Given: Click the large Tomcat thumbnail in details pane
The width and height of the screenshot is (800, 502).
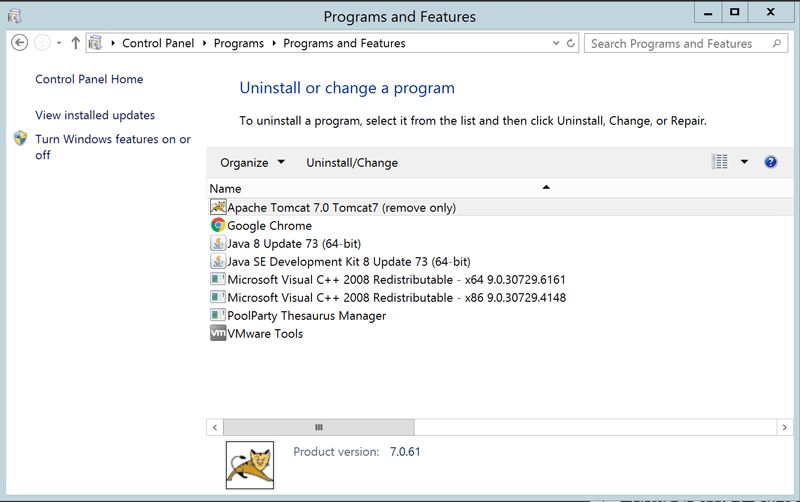Looking at the screenshot, I should (250, 465).
